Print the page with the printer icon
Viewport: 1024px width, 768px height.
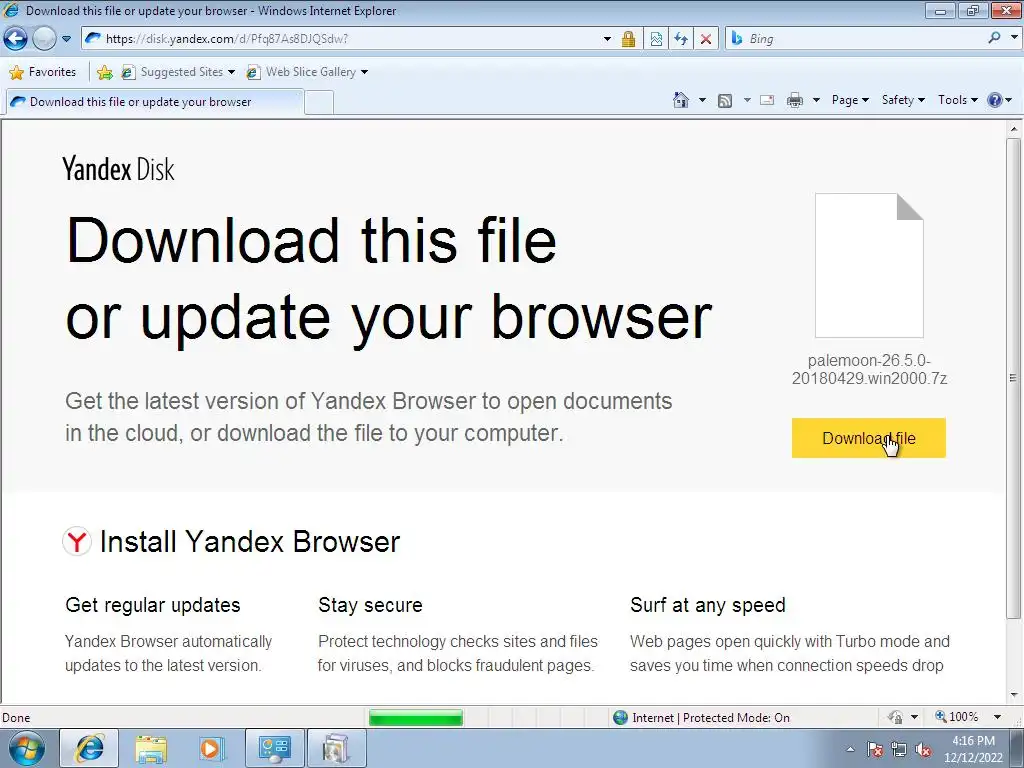(x=794, y=101)
